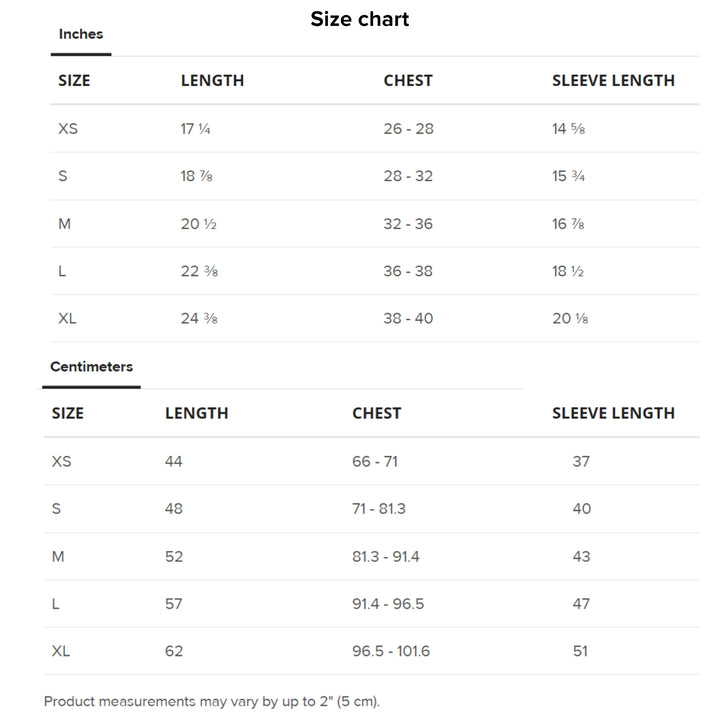This screenshot has width=720, height=720.
Task: Click the Size chart heading
Action: 360,19
